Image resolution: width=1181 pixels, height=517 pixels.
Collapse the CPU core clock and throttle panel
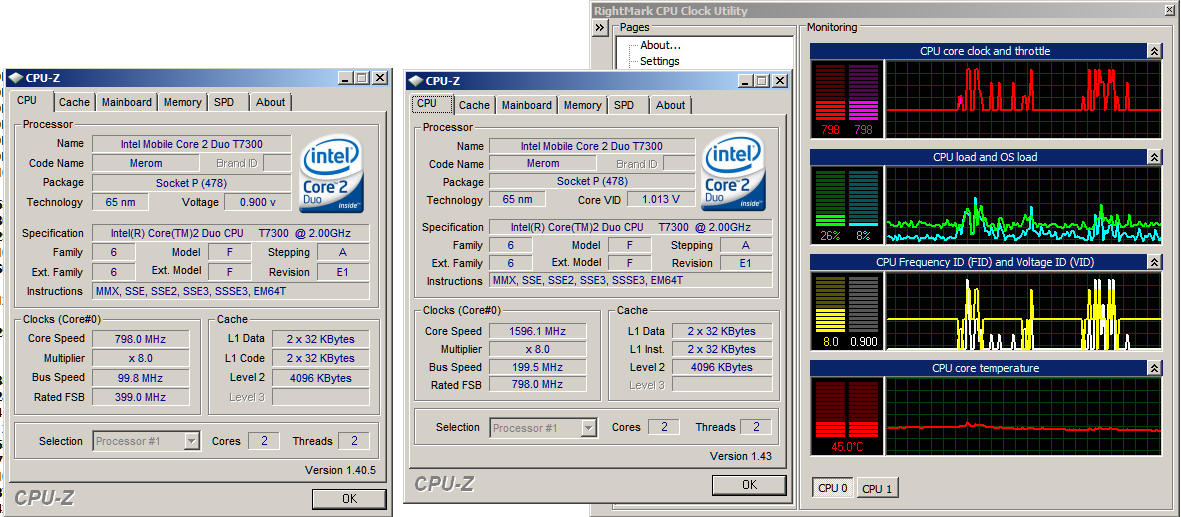click(1153, 51)
